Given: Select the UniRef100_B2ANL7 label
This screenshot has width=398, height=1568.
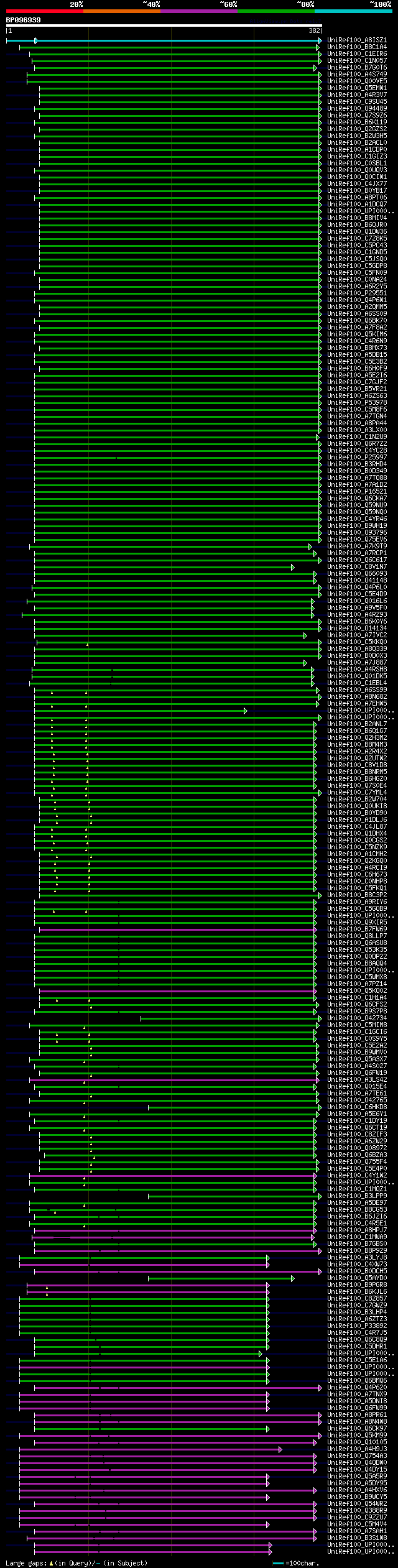Looking at the screenshot, I should click(357, 724).
